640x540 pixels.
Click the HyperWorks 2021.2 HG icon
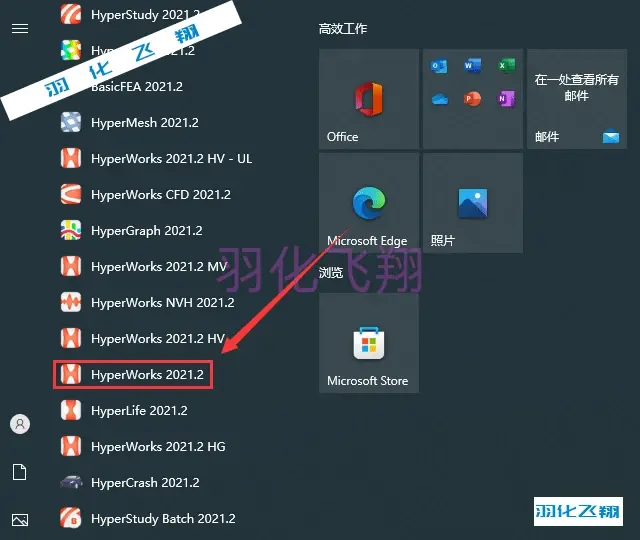(71, 446)
